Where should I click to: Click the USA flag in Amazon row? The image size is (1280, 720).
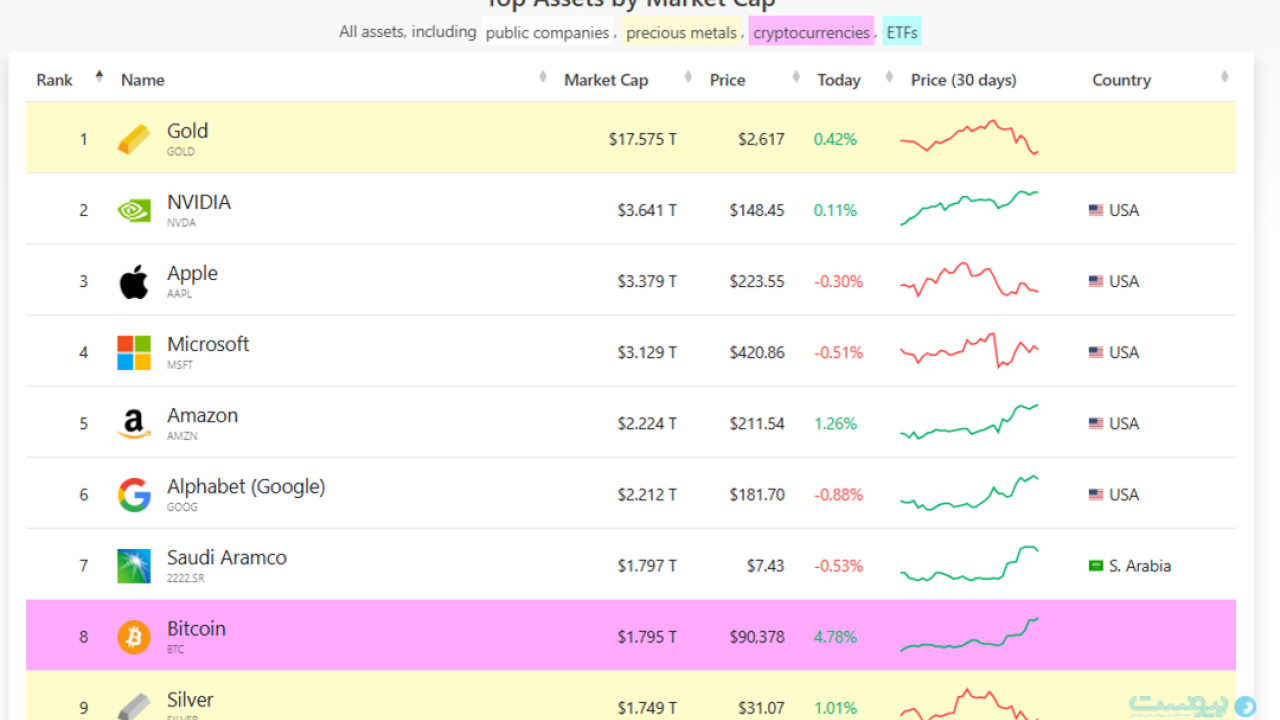point(1096,423)
